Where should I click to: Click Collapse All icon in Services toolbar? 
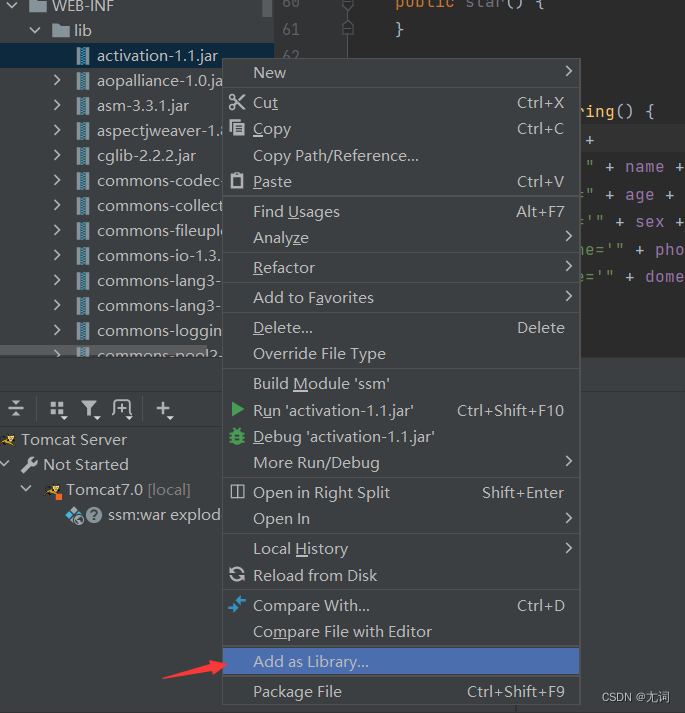pos(16,408)
